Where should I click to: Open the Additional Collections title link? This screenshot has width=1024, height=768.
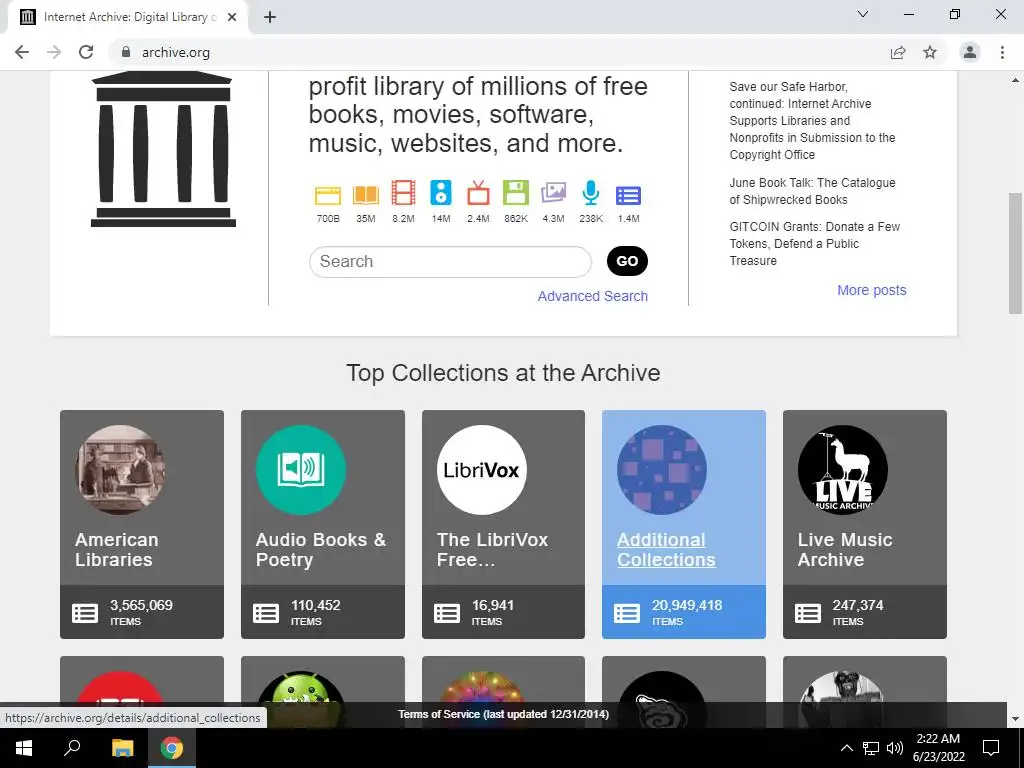tap(666, 549)
